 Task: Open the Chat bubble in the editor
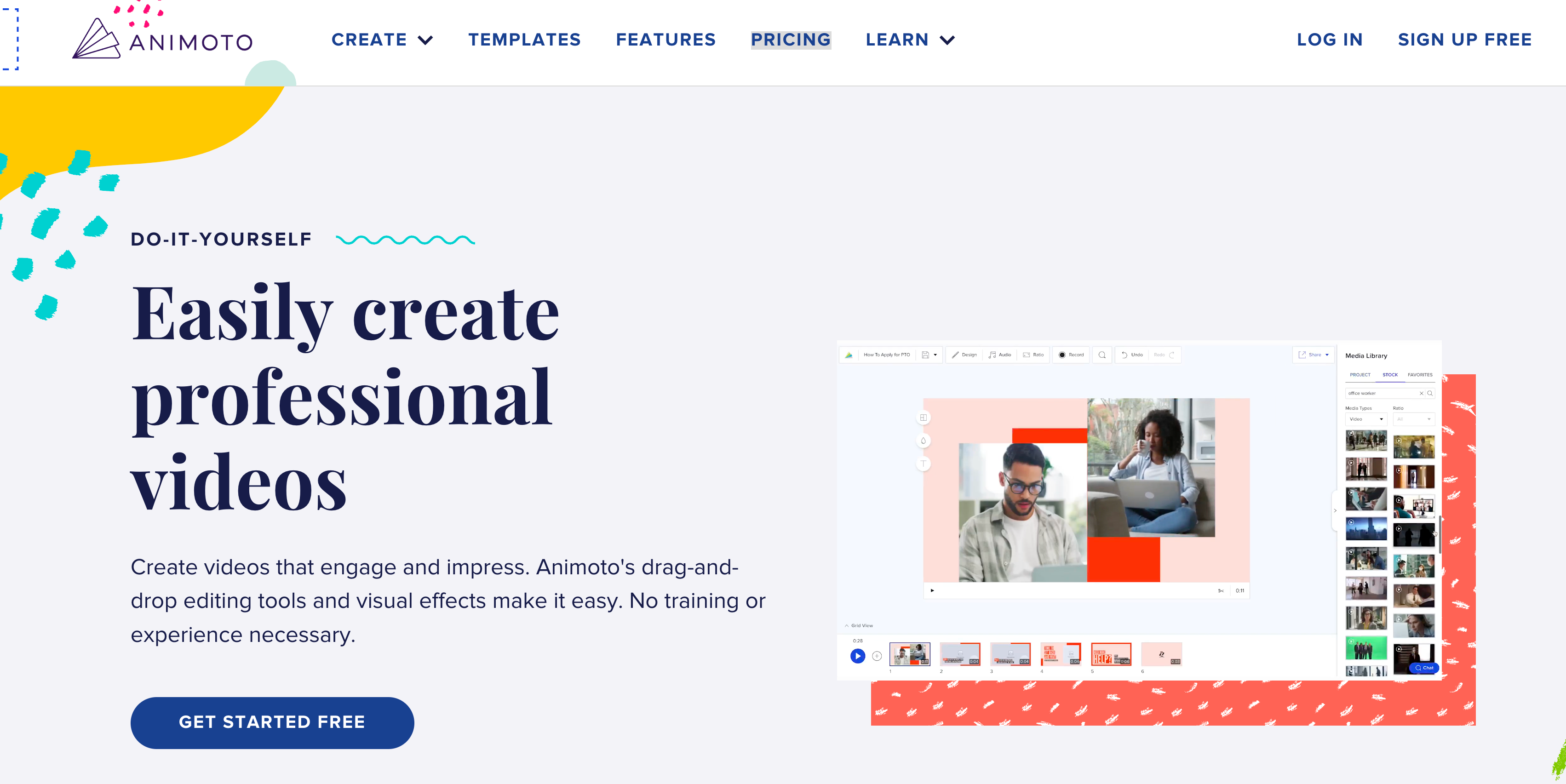1424,667
